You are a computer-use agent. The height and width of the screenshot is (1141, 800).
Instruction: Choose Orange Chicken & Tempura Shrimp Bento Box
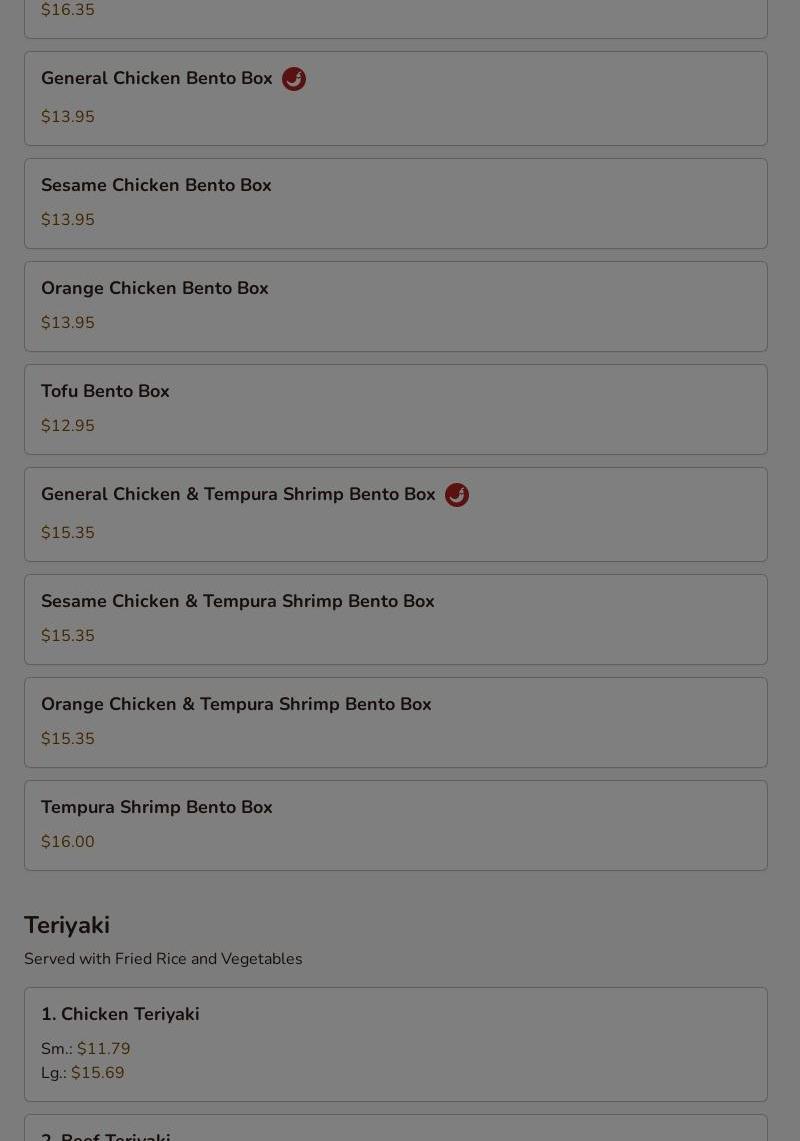pyautogui.click(x=396, y=723)
